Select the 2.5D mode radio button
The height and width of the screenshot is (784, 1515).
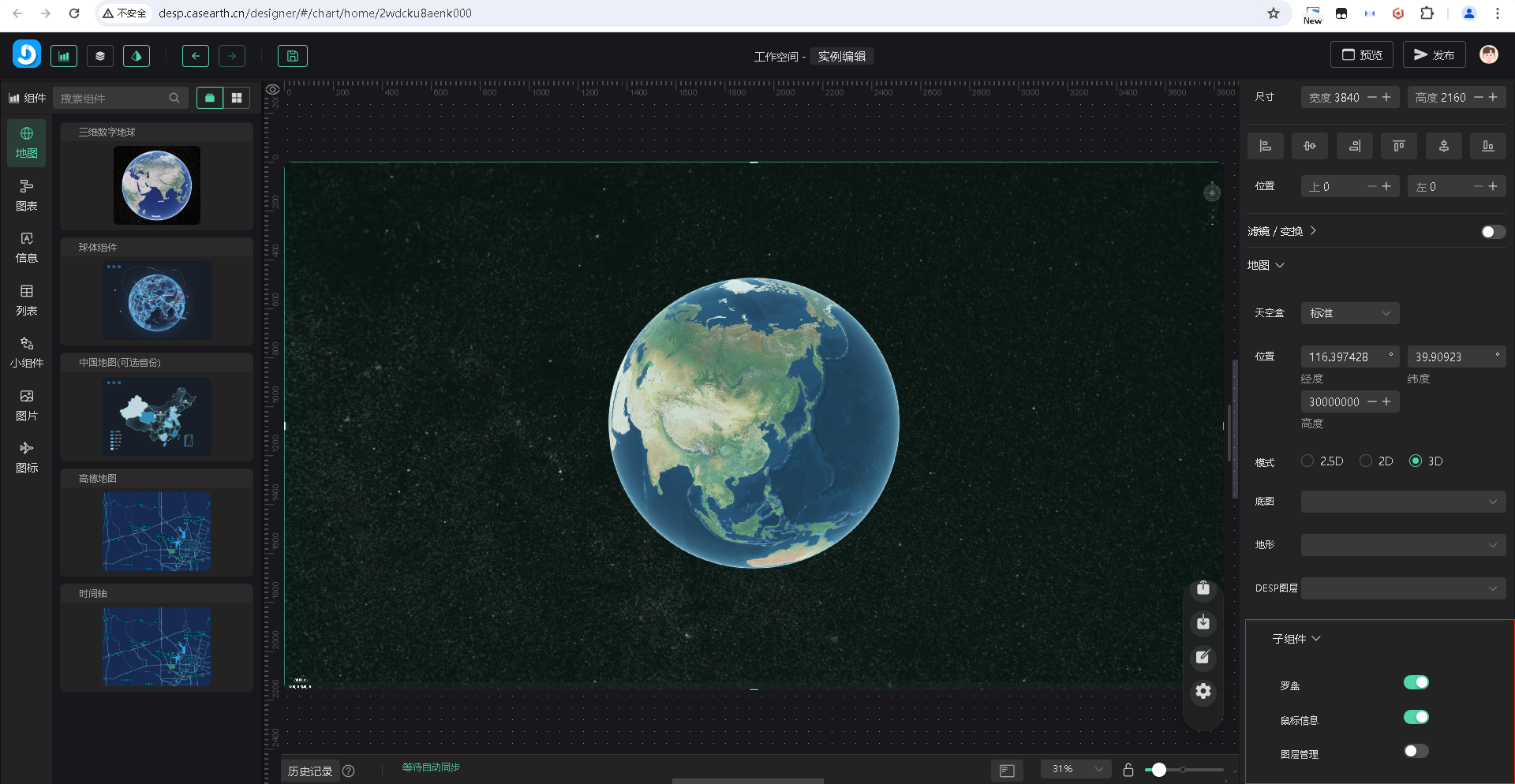click(1307, 461)
